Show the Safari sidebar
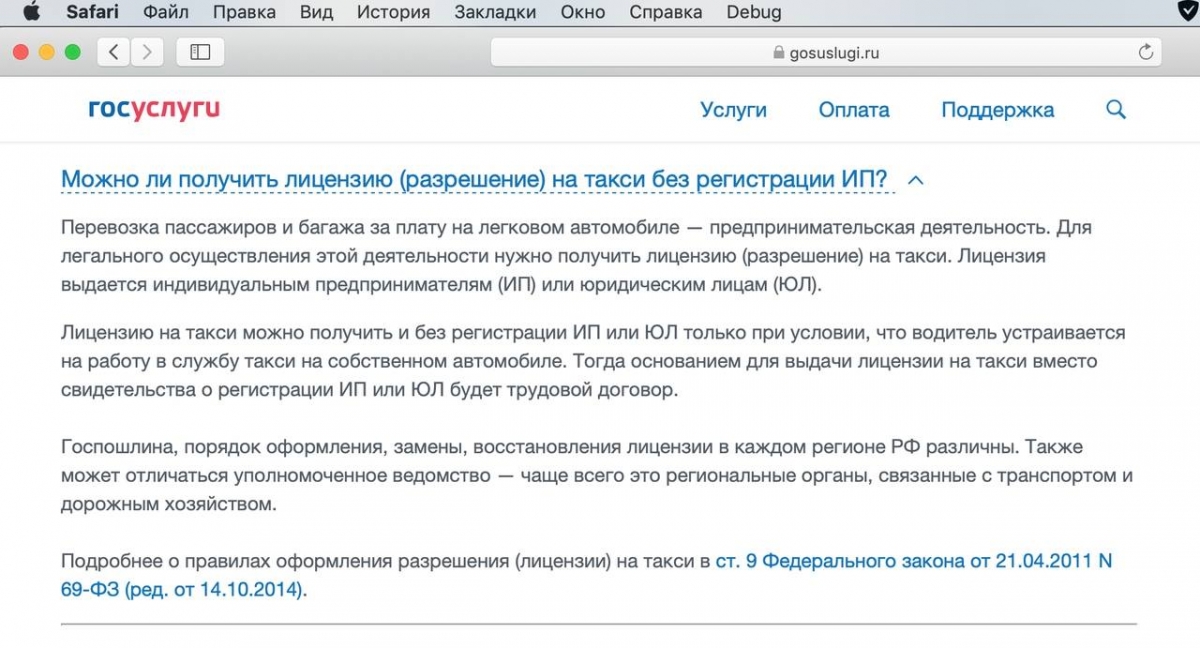The image size is (1200, 648). coord(200,52)
